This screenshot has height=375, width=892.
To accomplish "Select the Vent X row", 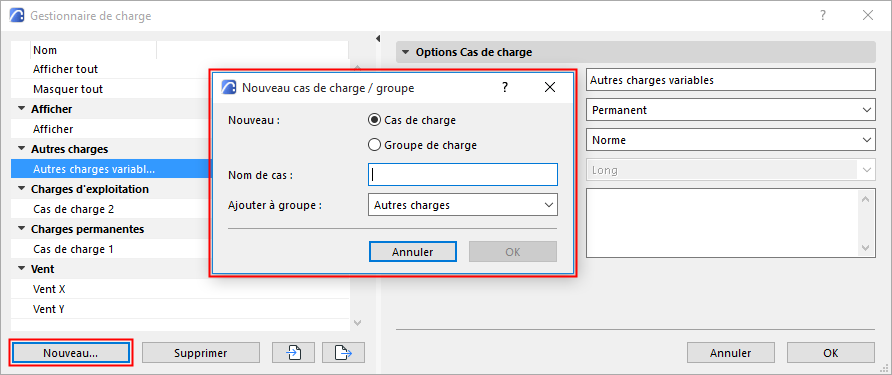I will click(x=180, y=289).
